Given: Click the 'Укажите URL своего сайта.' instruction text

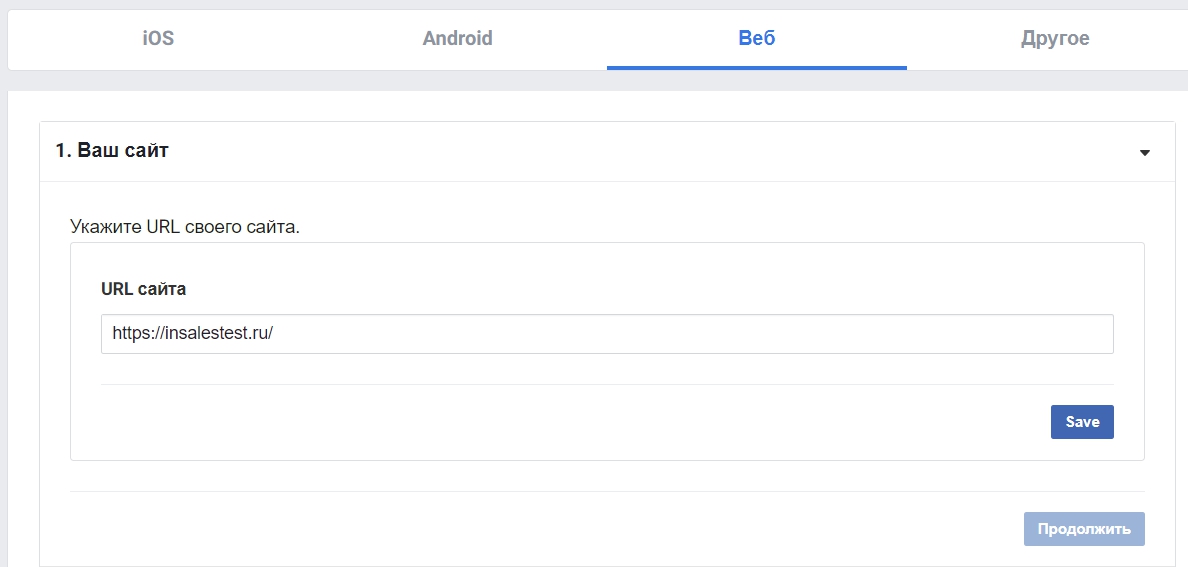Looking at the screenshot, I should (x=185, y=227).
